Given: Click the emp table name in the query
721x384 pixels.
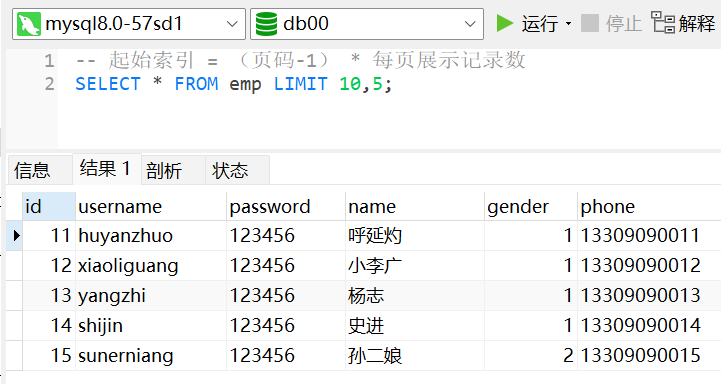Looking at the screenshot, I should pos(246,85).
